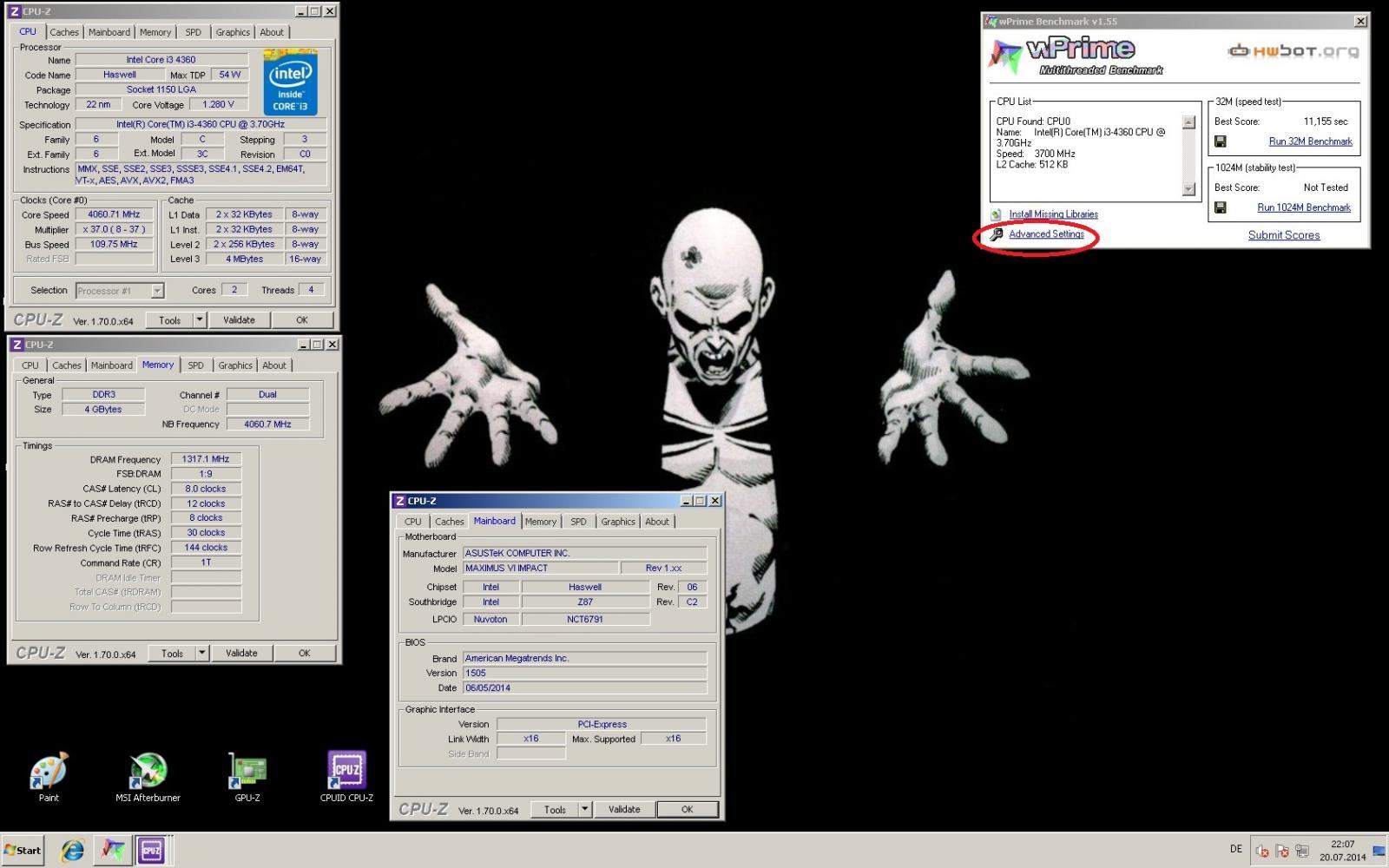Switch to Caches tab in top CPU-Z window

[64, 32]
